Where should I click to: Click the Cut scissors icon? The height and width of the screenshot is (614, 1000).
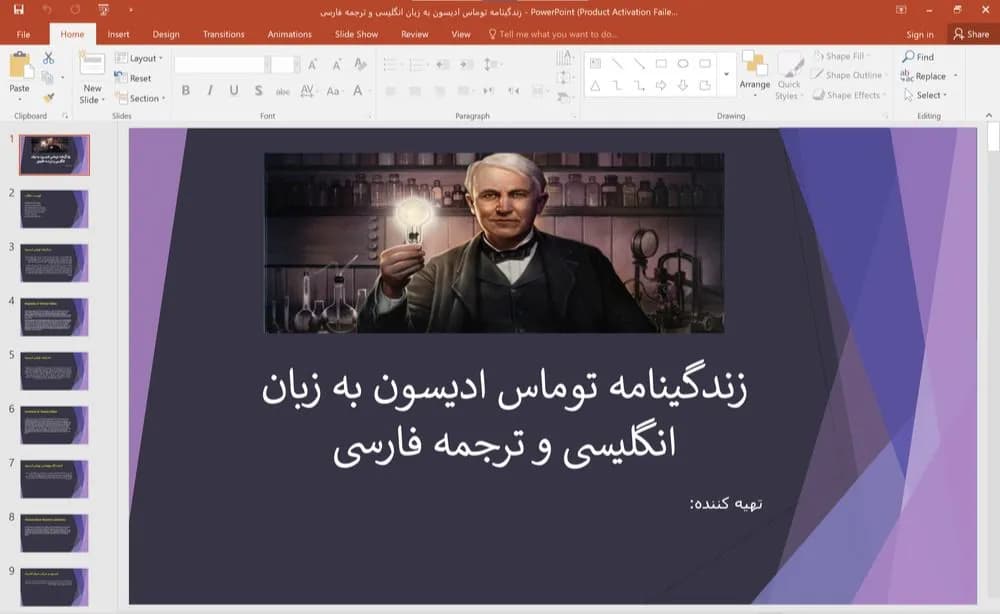[x=48, y=57]
